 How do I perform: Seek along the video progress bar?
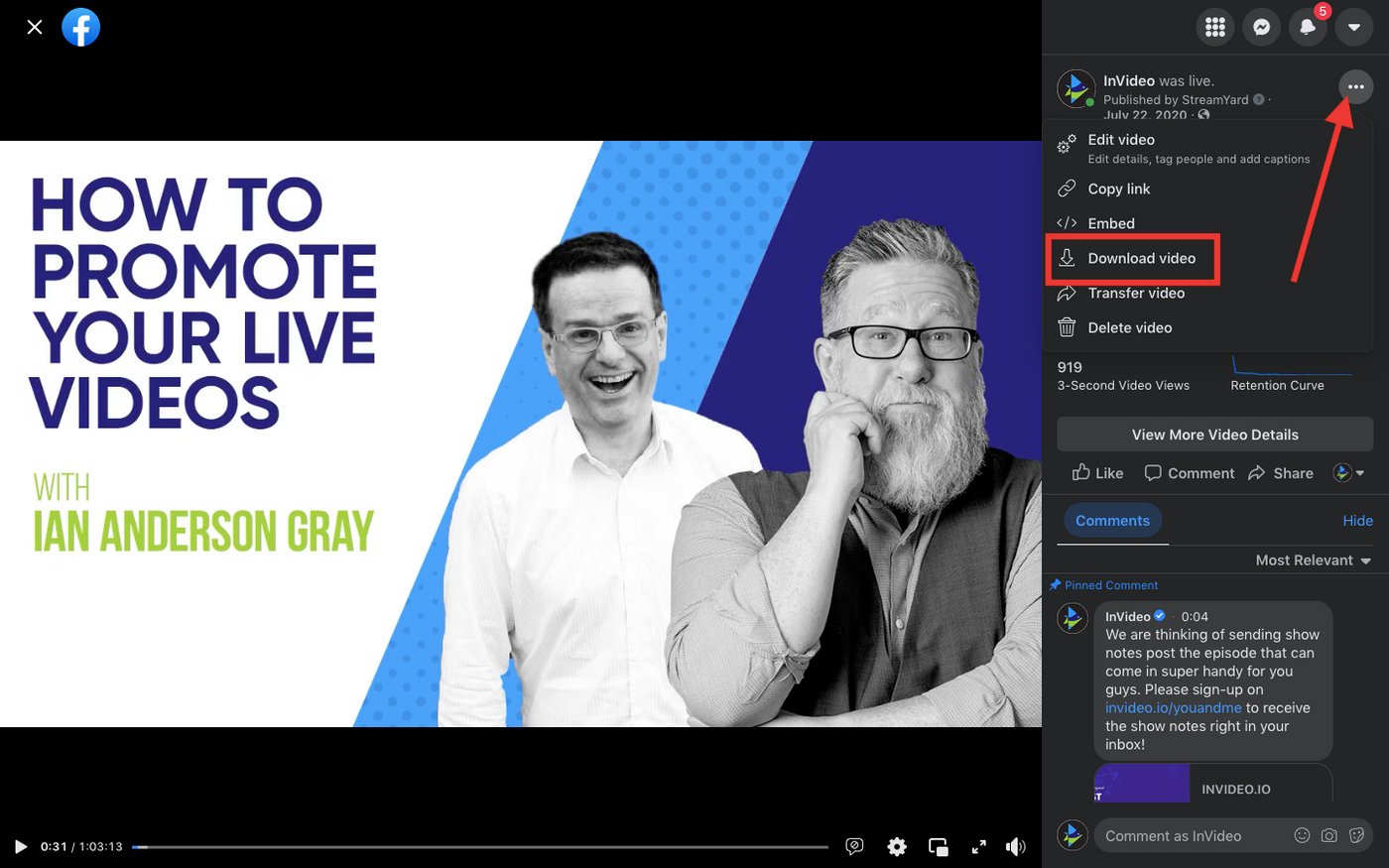tap(480, 847)
